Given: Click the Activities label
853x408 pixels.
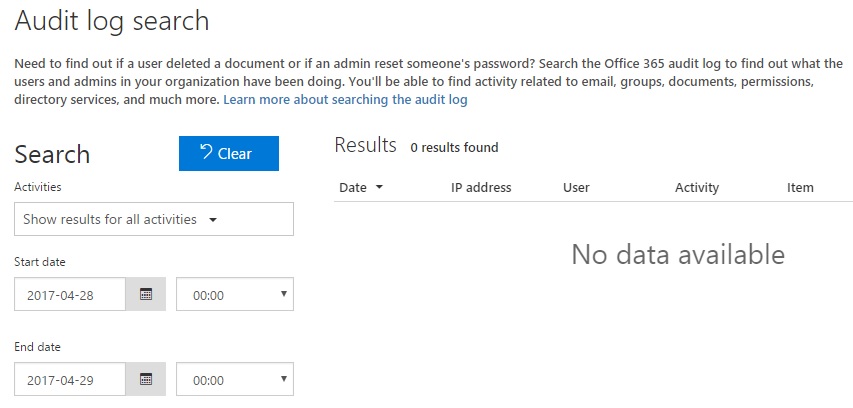Looking at the screenshot, I should pos(38,187).
